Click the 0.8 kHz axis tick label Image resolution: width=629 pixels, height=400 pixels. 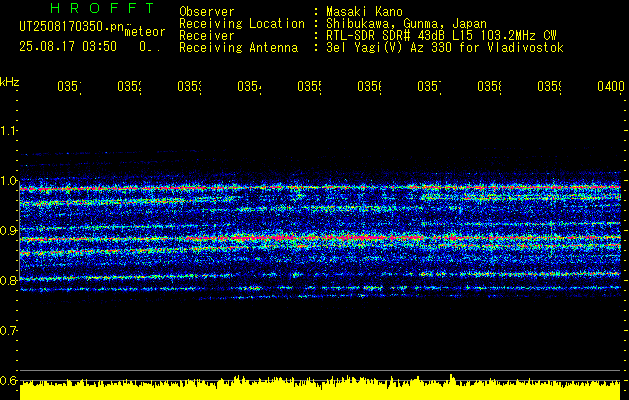click(8, 280)
